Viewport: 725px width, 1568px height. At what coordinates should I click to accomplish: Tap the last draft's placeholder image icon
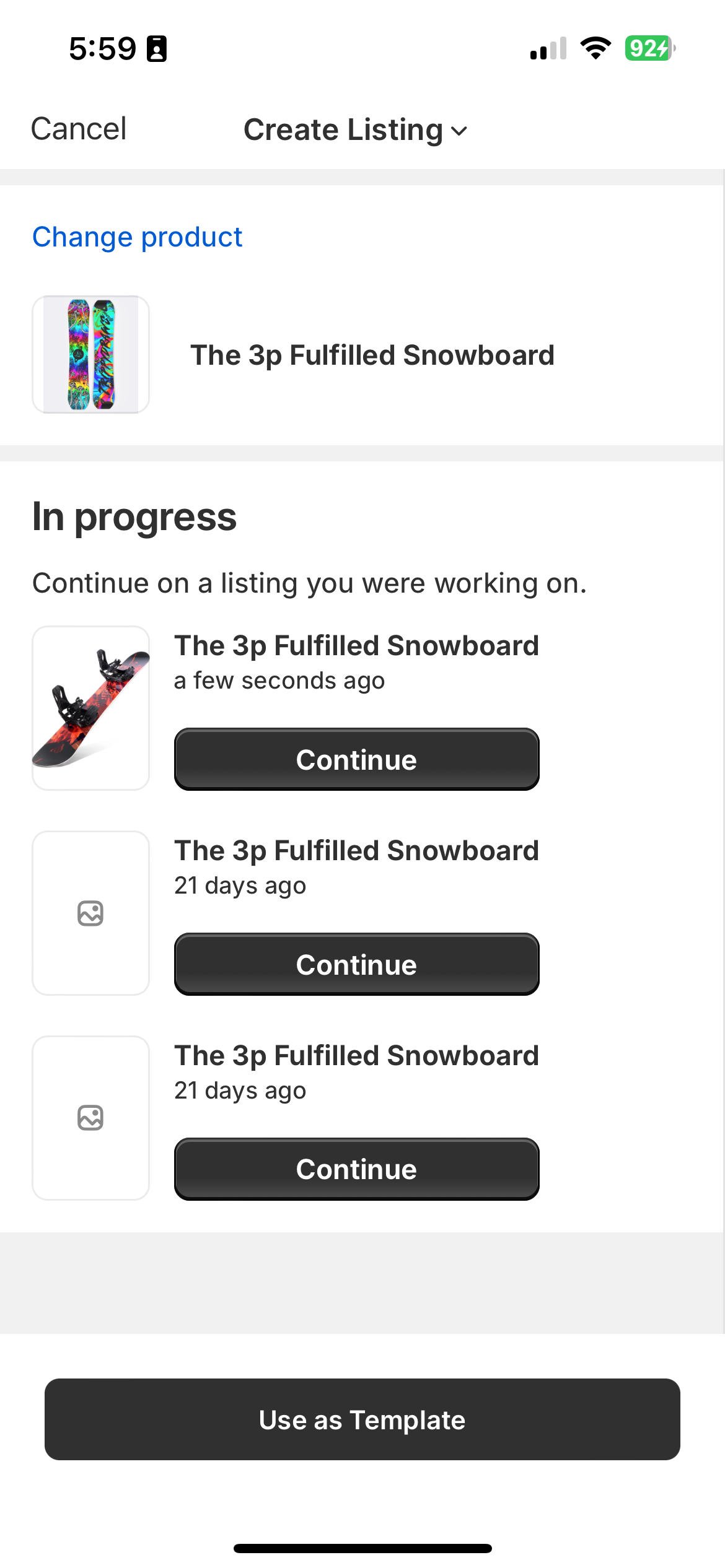click(90, 1118)
